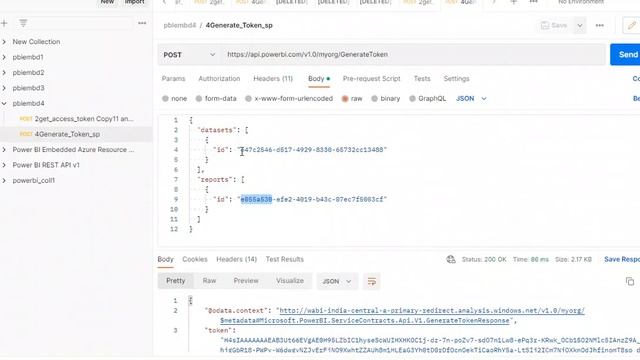This screenshot has height=360, width=640.
Task: Switch response view to Visualize
Action: click(x=290, y=281)
